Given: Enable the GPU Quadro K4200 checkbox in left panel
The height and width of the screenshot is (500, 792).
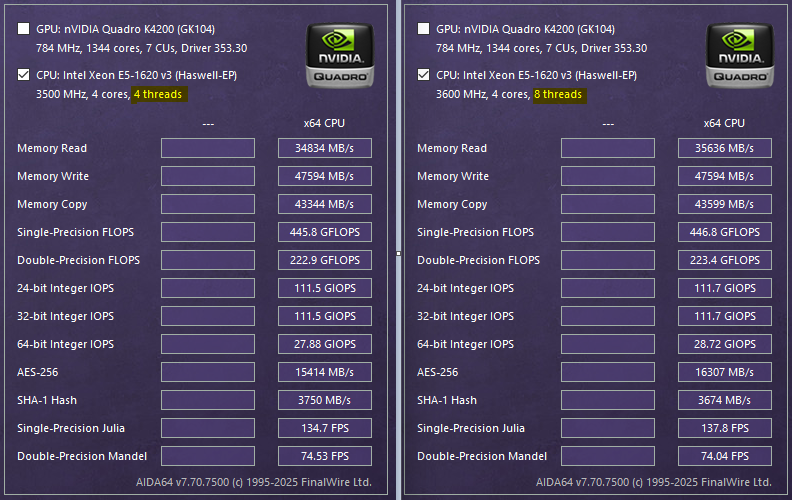Looking at the screenshot, I should (x=23, y=28).
